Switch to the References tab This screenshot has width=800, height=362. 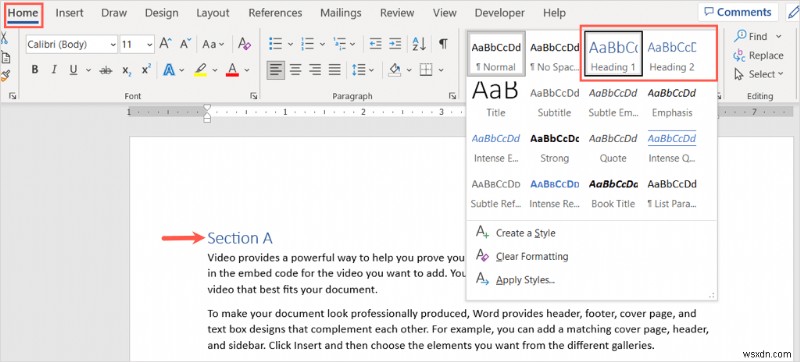point(275,13)
